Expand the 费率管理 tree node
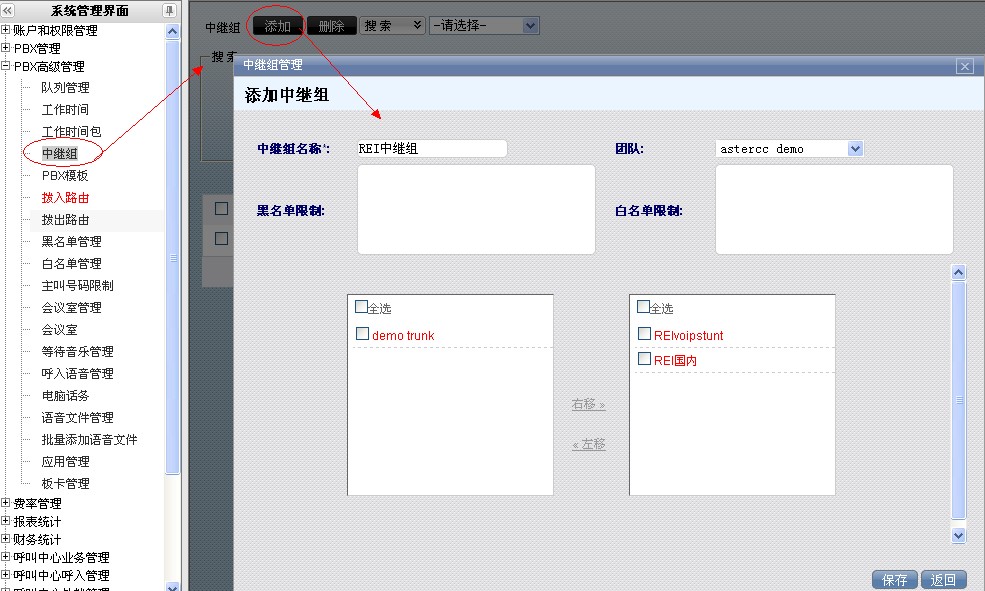 pos(6,504)
